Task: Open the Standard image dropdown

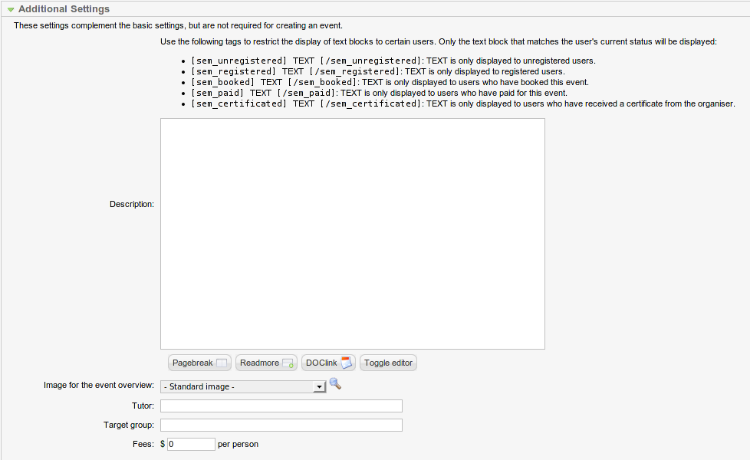Action: (243, 386)
